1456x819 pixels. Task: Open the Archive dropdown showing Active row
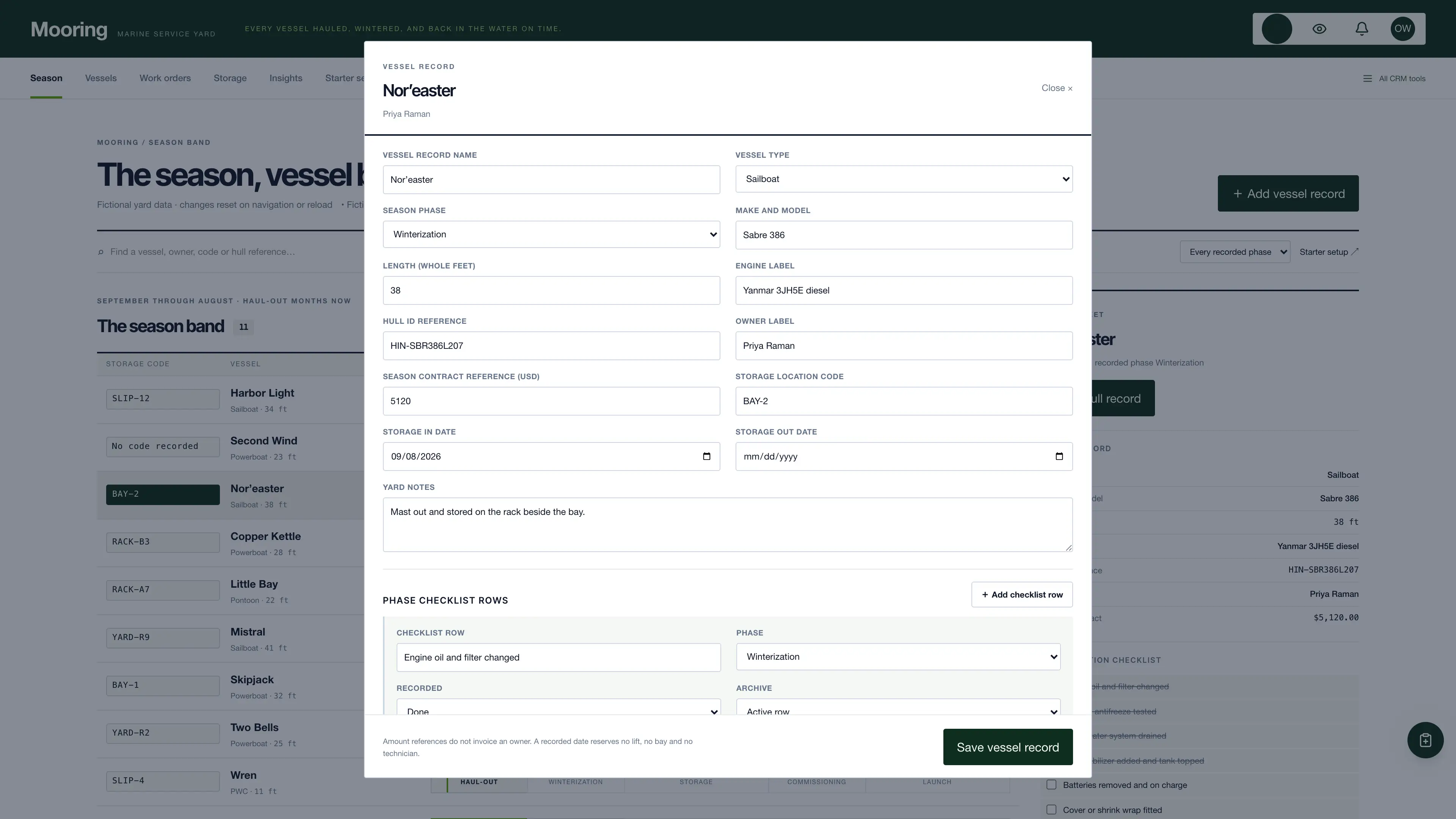[x=898, y=707]
